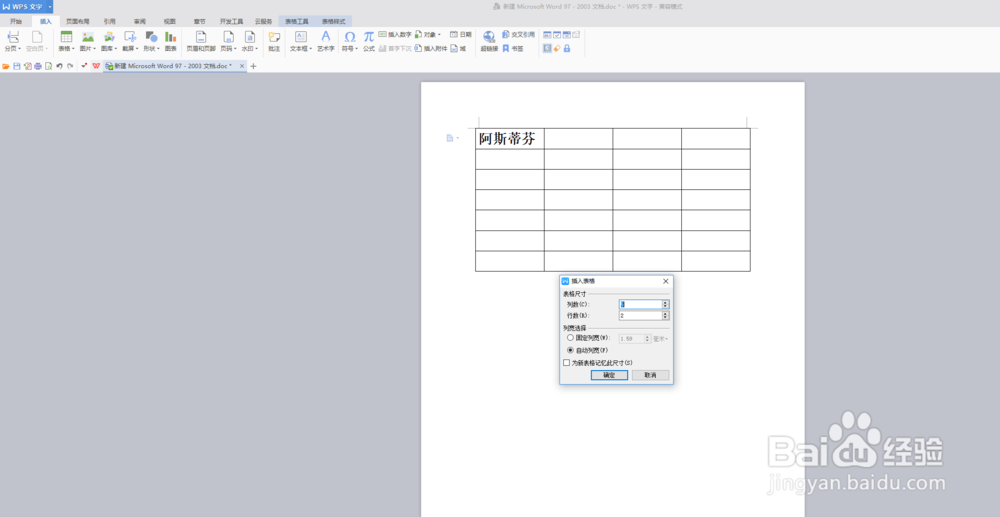Switch to the 视图 tab
1000x517 pixels.
tap(170, 22)
